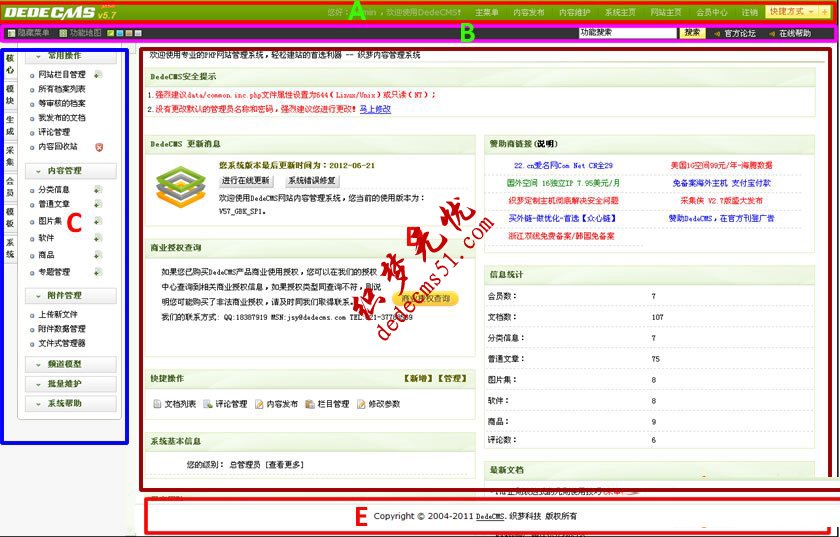Click the 栏目管理 shortcut folder icon
This screenshot has height=537, width=840.
point(310,404)
